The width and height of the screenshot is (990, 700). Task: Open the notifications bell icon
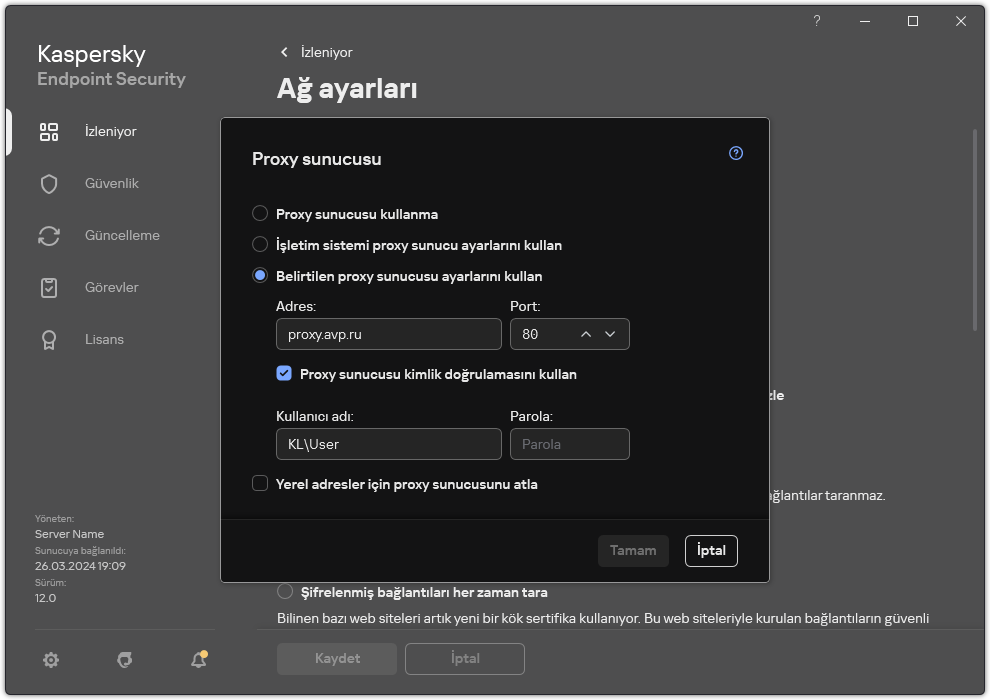pyautogui.click(x=198, y=660)
